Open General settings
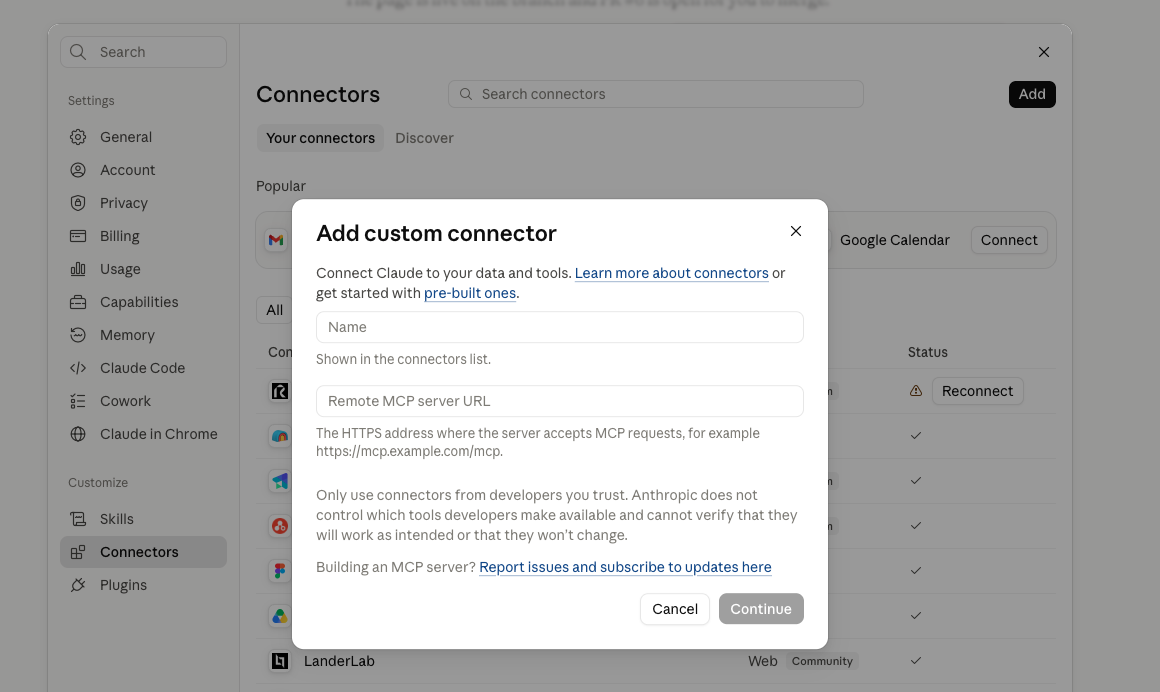This screenshot has height=692, width=1160. click(x=144, y=137)
